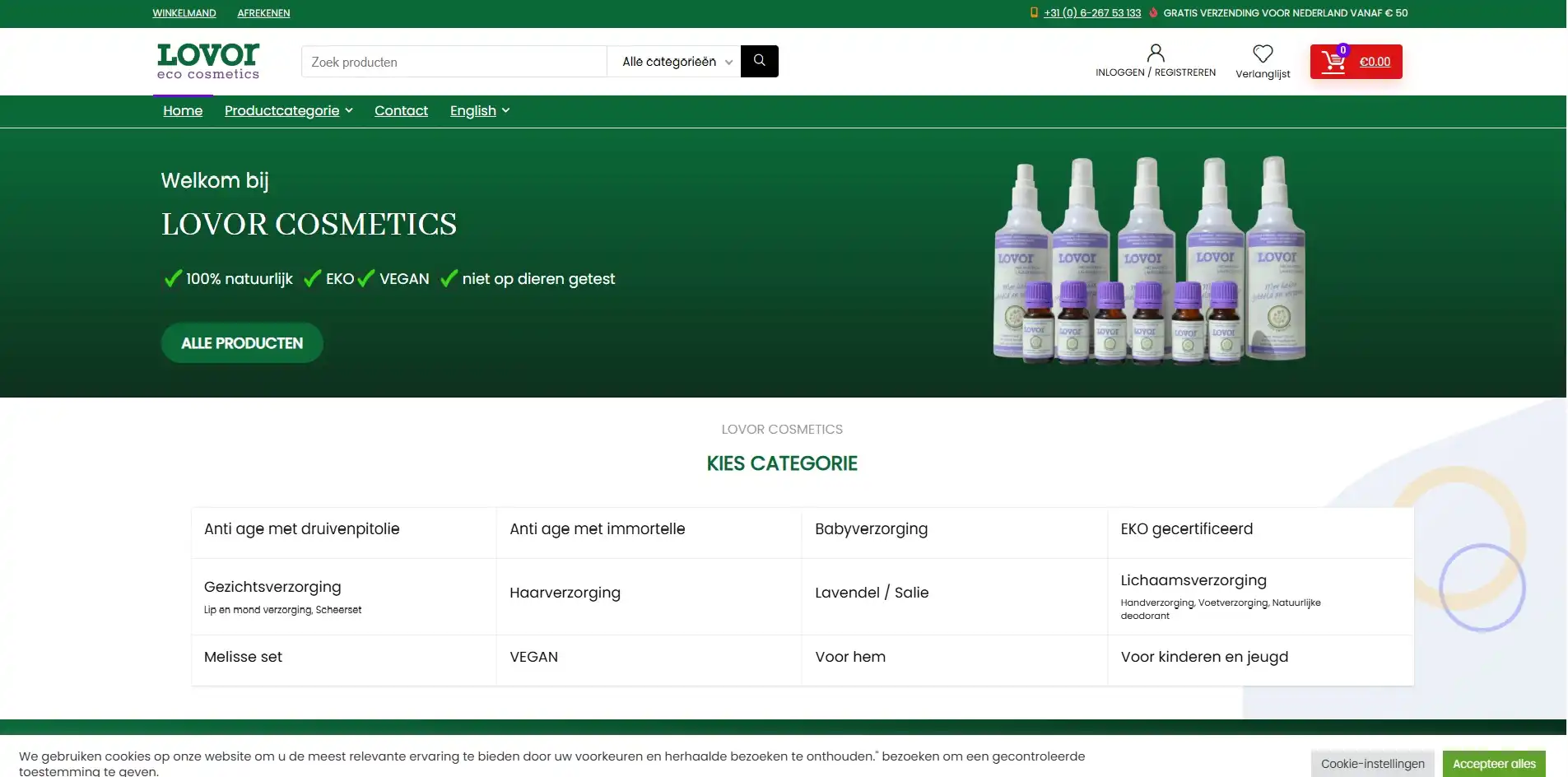Viewport: 1568px width, 777px height.
Task: Click the spray bottles product image
Action: (1148, 260)
